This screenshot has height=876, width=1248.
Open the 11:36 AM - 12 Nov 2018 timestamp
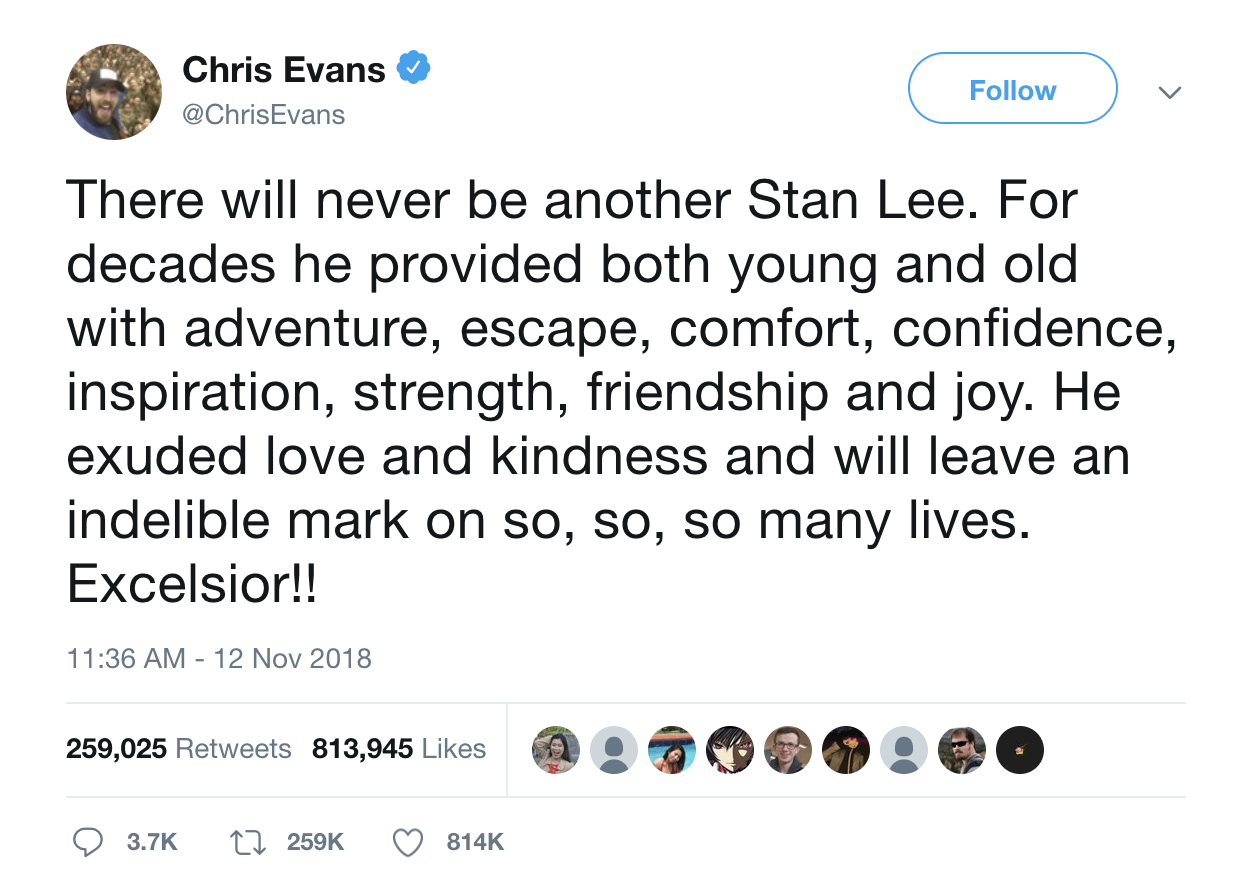click(219, 659)
